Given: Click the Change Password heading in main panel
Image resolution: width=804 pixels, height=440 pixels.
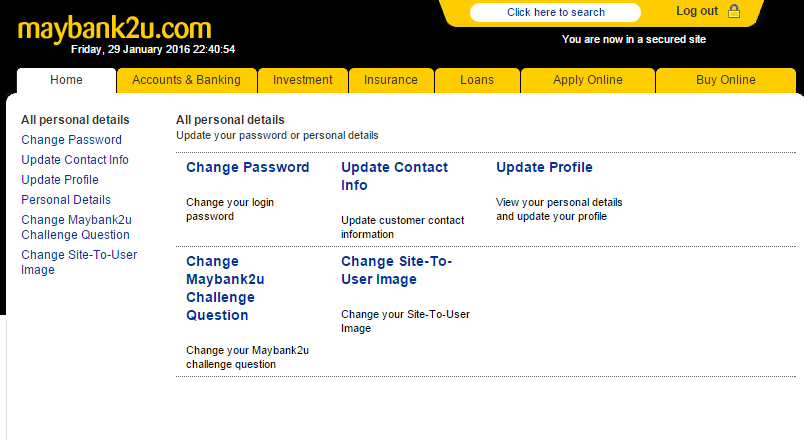Looking at the screenshot, I should (x=247, y=167).
